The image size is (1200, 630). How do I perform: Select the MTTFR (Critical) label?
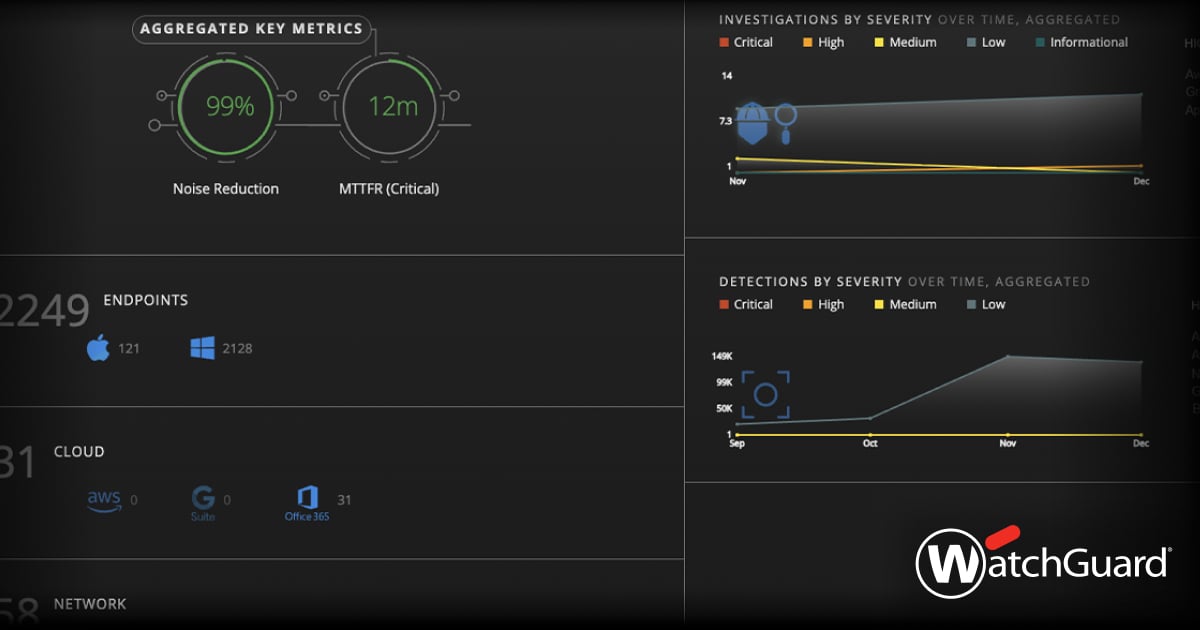pos(389,188)
